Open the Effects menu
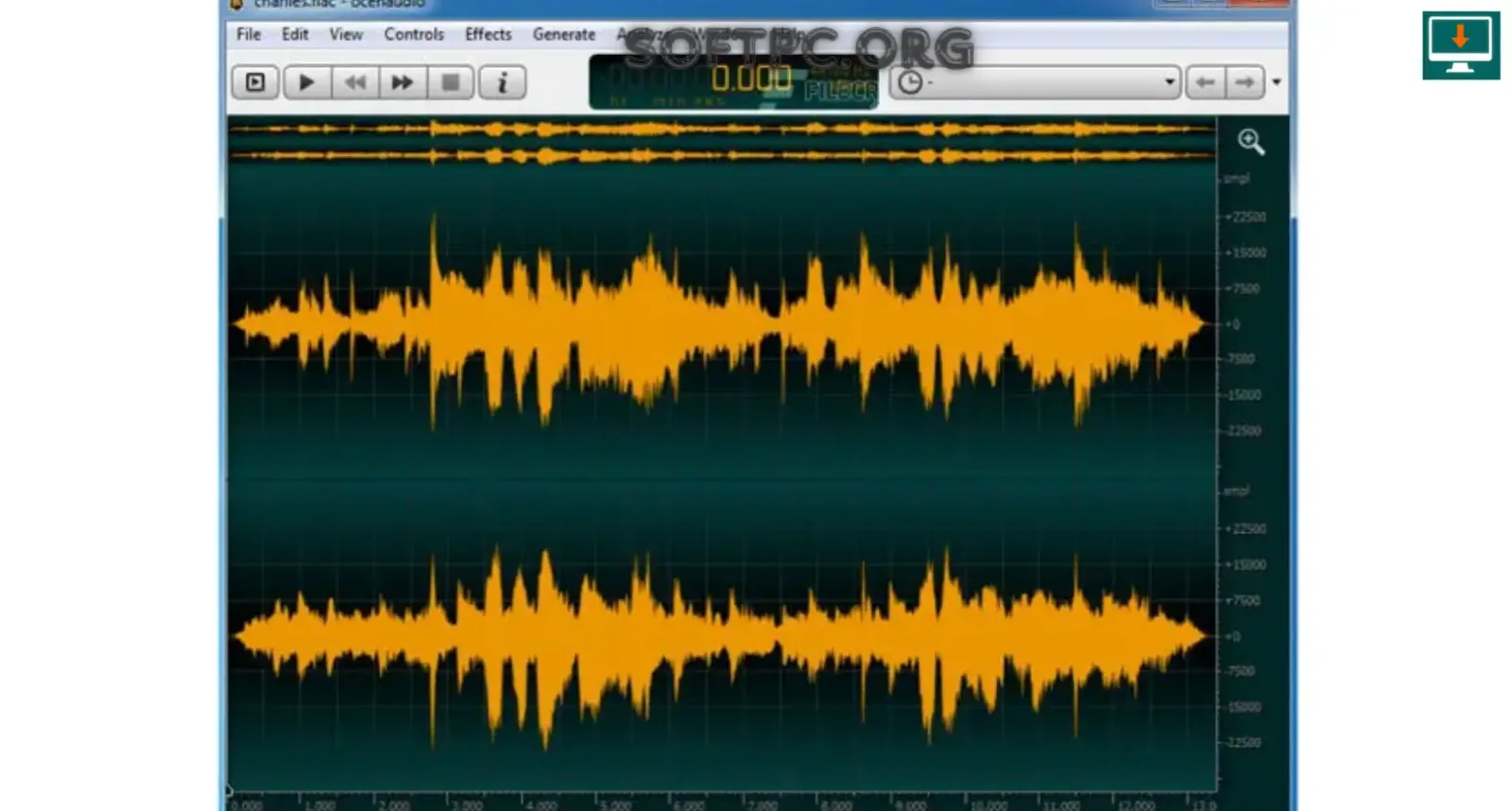 (488, 34)
